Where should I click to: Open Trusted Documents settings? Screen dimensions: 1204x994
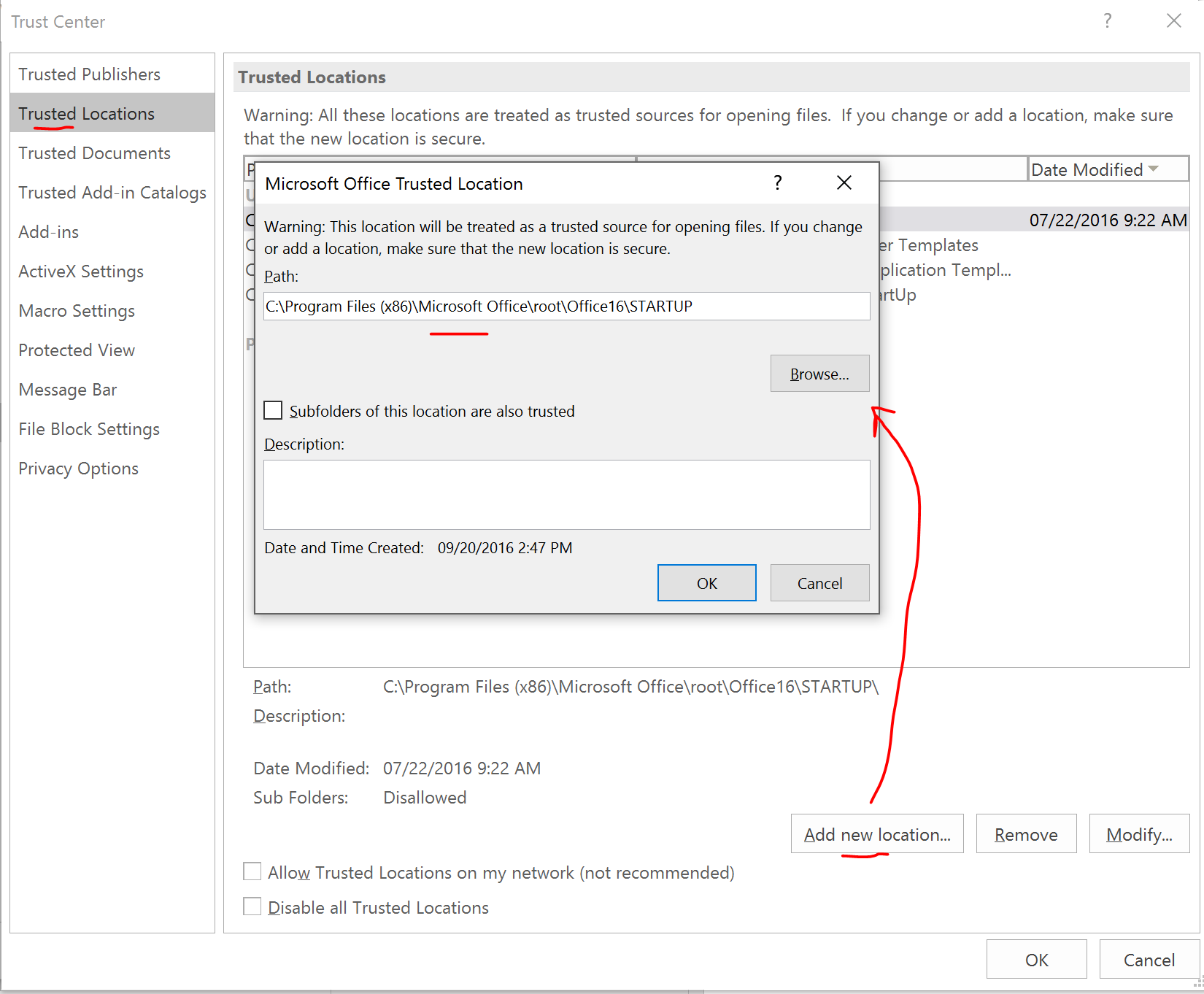[112, 153]
